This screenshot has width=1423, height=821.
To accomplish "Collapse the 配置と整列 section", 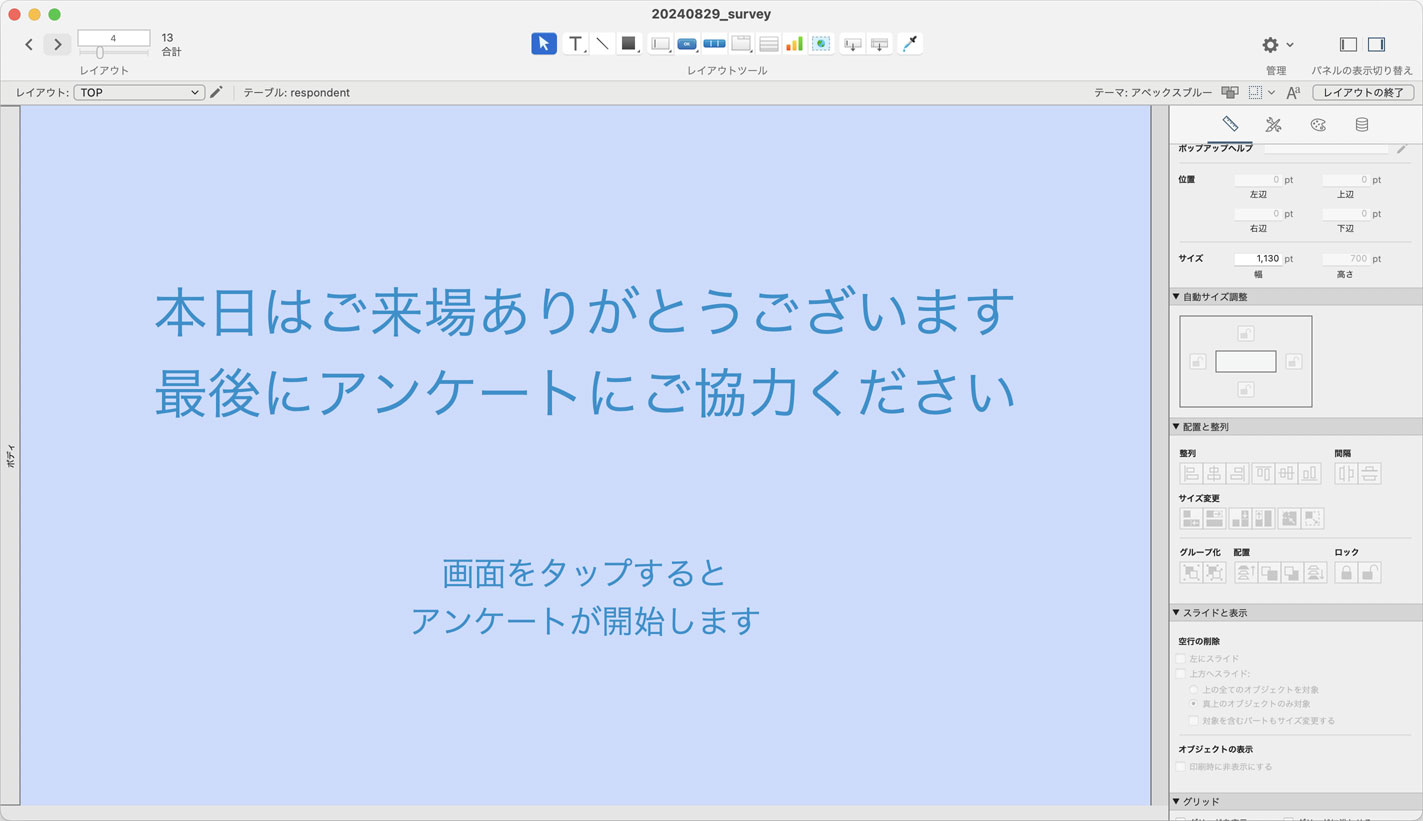I will tap(1176, 427).
